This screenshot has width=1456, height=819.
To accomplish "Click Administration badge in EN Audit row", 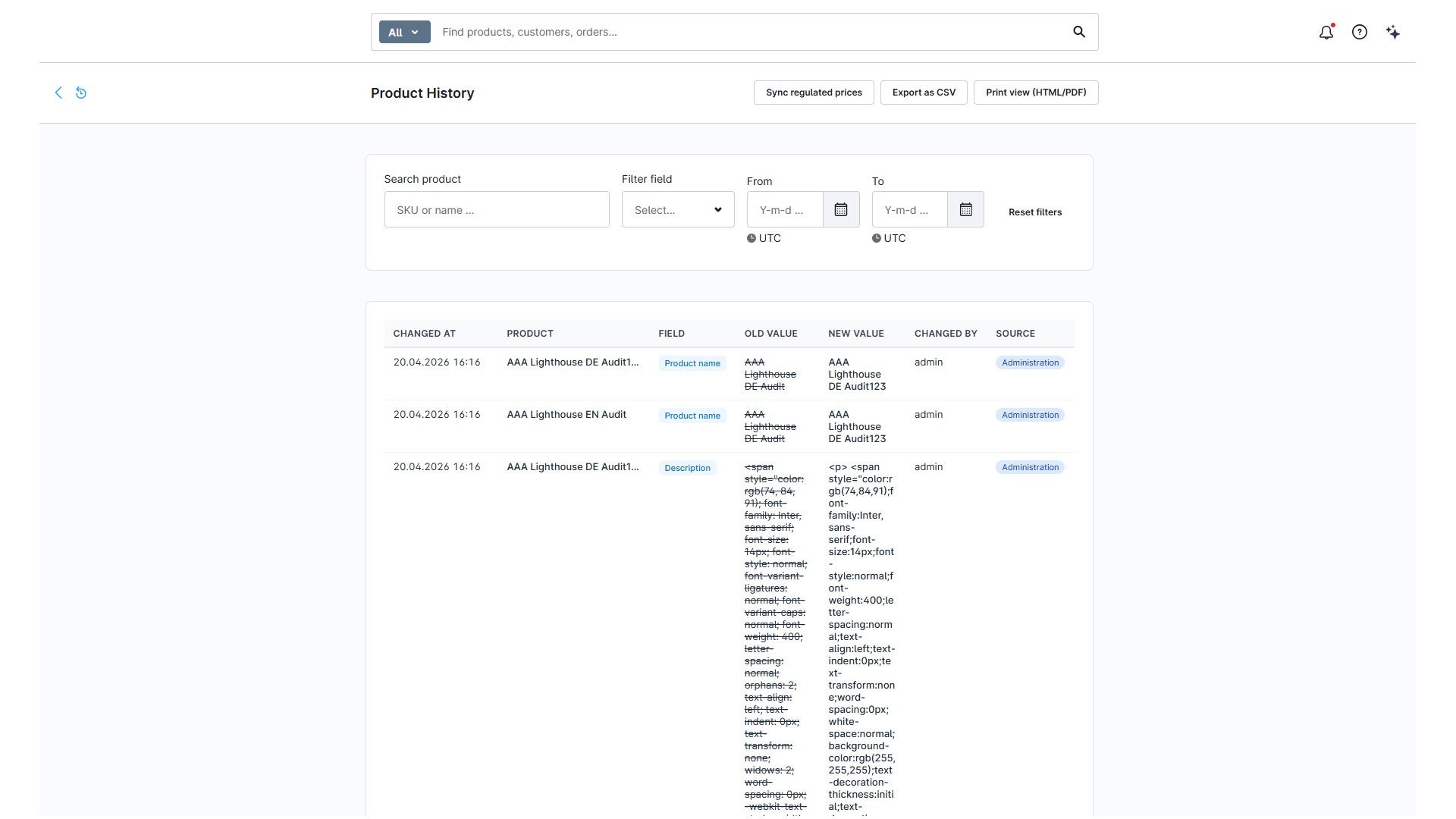I will [x=1030, y=415].
